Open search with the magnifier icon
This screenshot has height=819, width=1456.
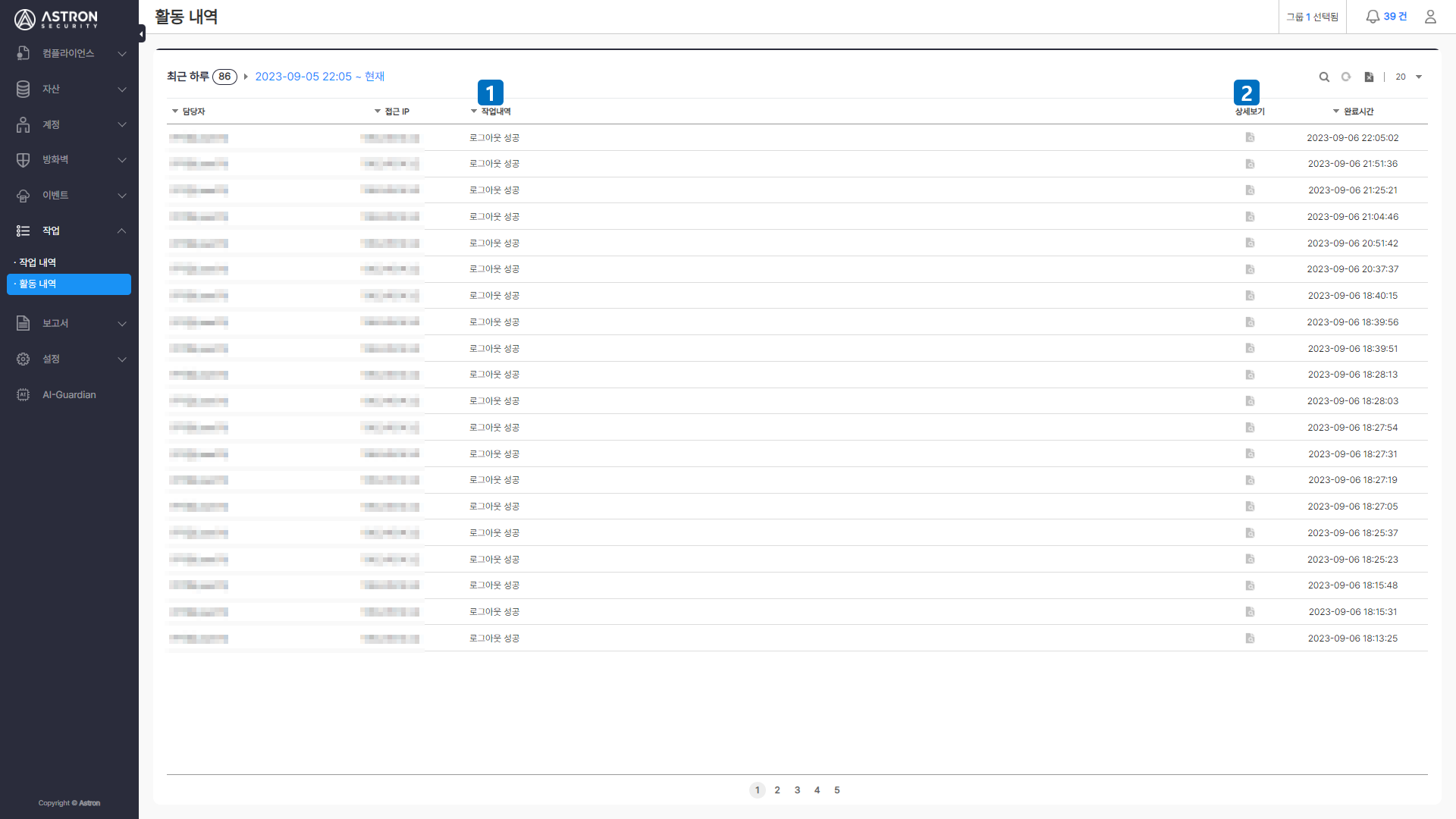click(x=1324, y=77)
